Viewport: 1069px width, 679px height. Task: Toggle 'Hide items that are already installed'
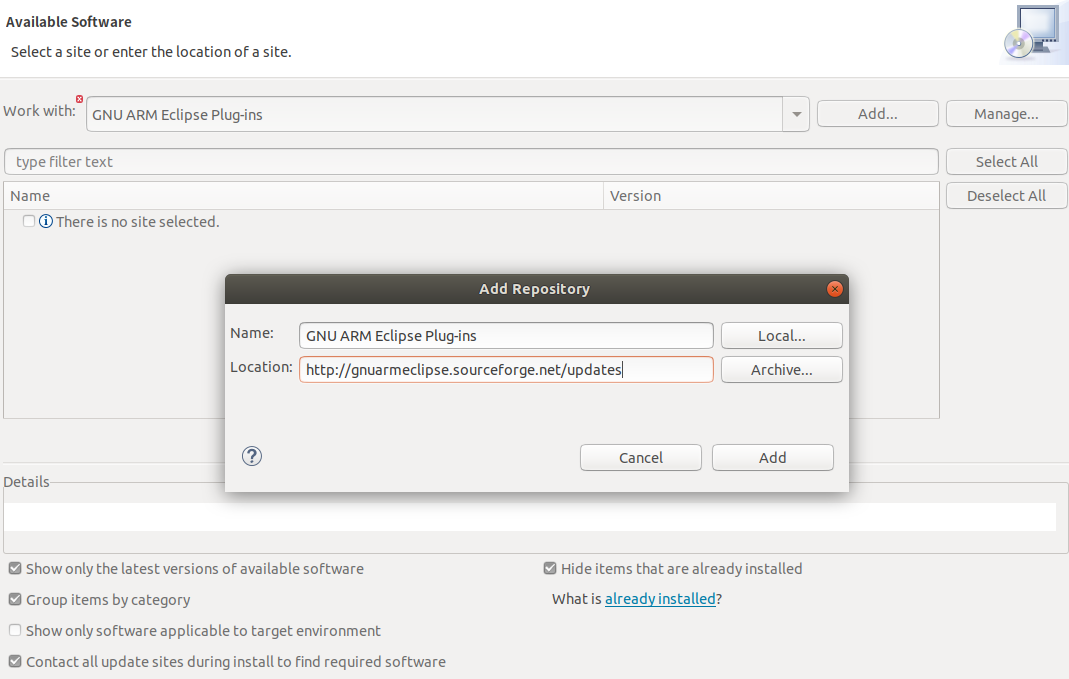pyautogui.click(x=550, y=568)
